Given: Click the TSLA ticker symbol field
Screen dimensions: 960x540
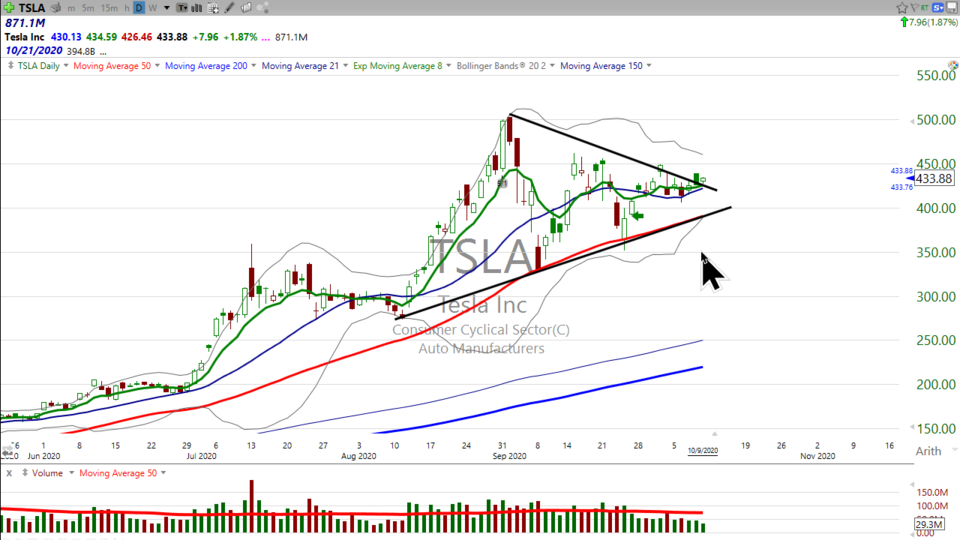Looking at the screenshot, I should point(31,8).
